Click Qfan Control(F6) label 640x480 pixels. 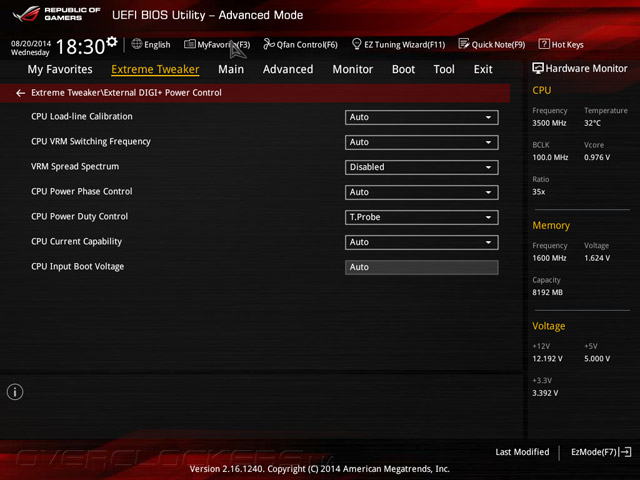(x=307, y=44)
